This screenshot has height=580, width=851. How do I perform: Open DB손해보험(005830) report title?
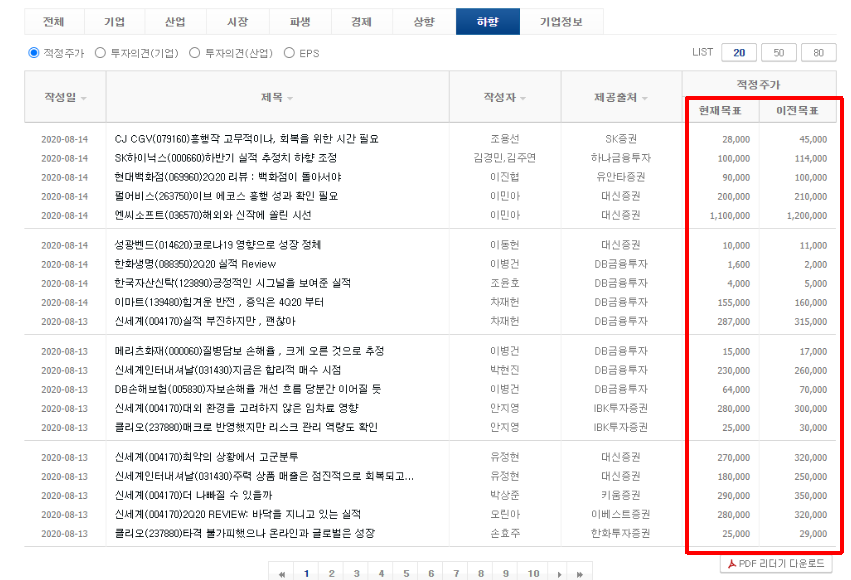(248, 389)
